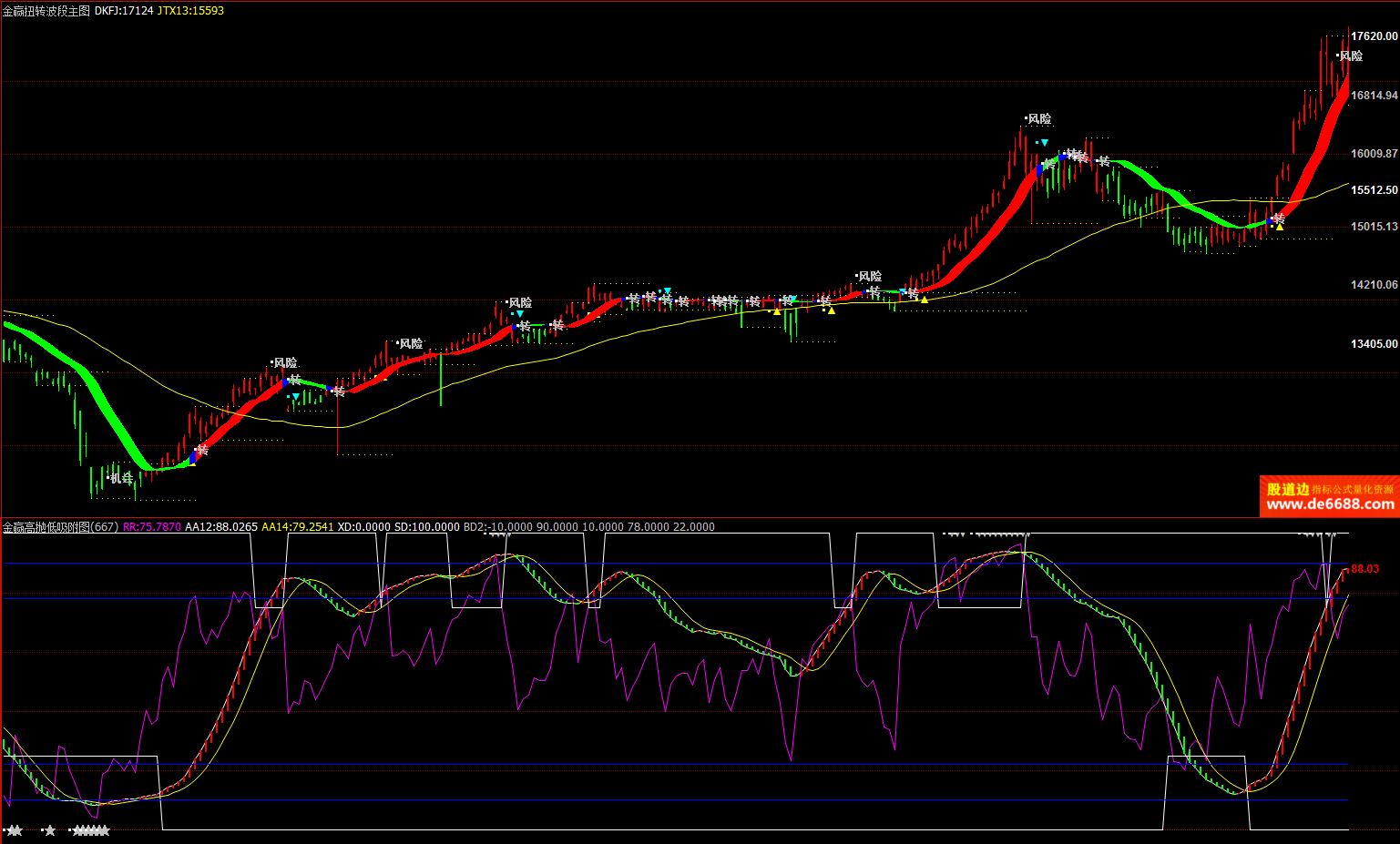The height and width of the screenshot is (844, 1400).
Task: Click the DKFJ:17124 indicator value
Action: [124, 11]
